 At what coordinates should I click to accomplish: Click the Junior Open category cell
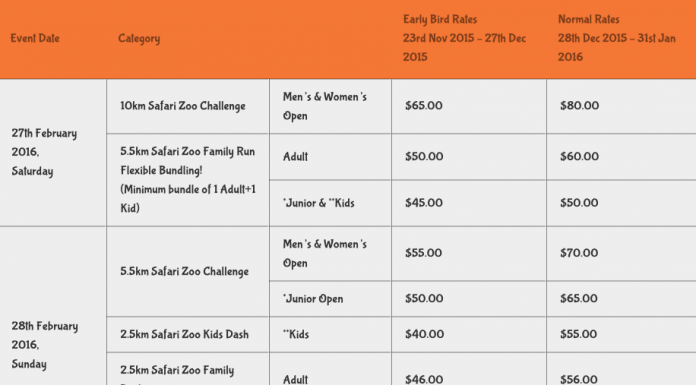click(x=330, y=298)
